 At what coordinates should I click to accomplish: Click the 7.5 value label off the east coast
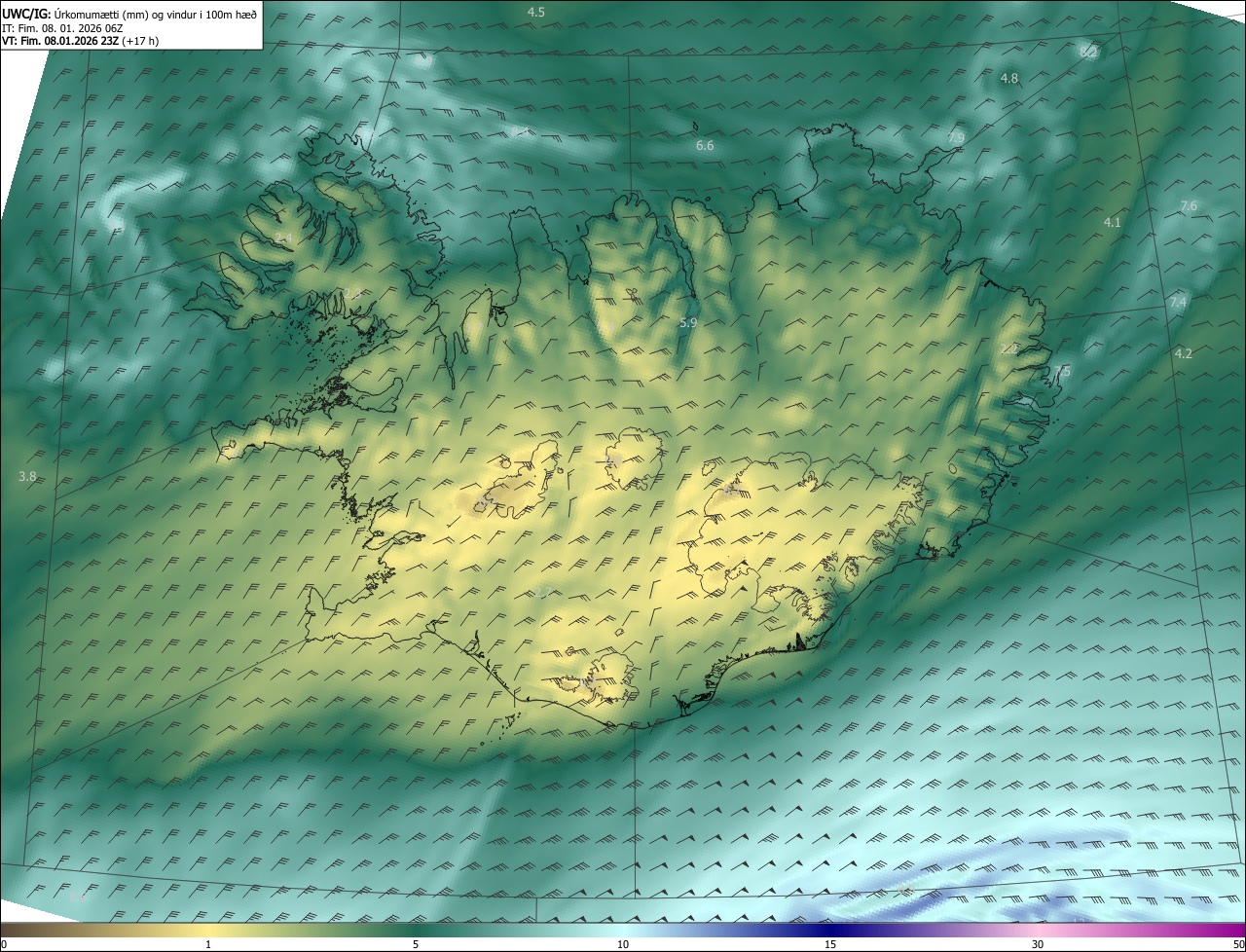pyautogui.click(x=1061, y=371)
